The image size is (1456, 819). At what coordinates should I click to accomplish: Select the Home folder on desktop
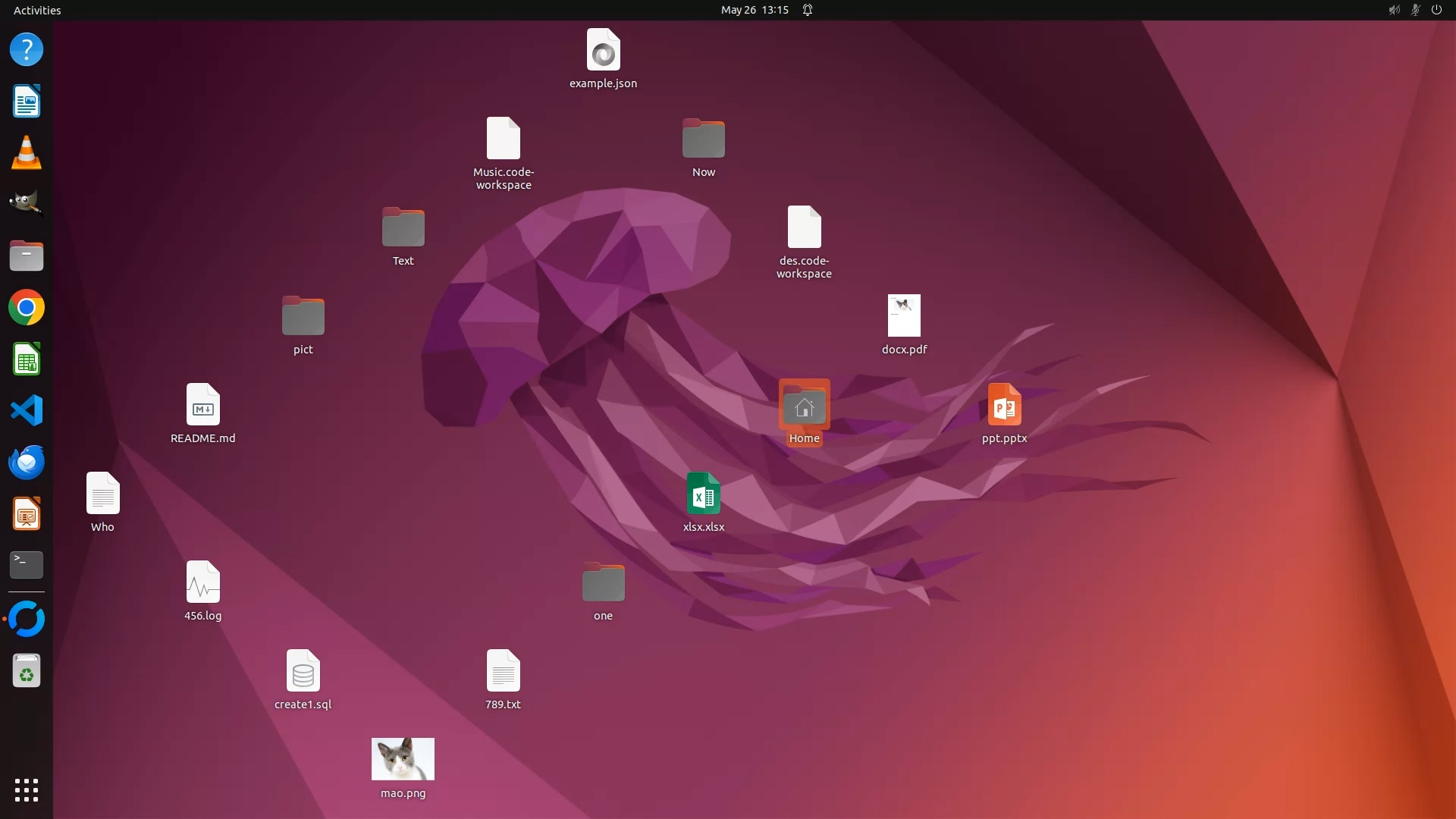coord(804,407)
